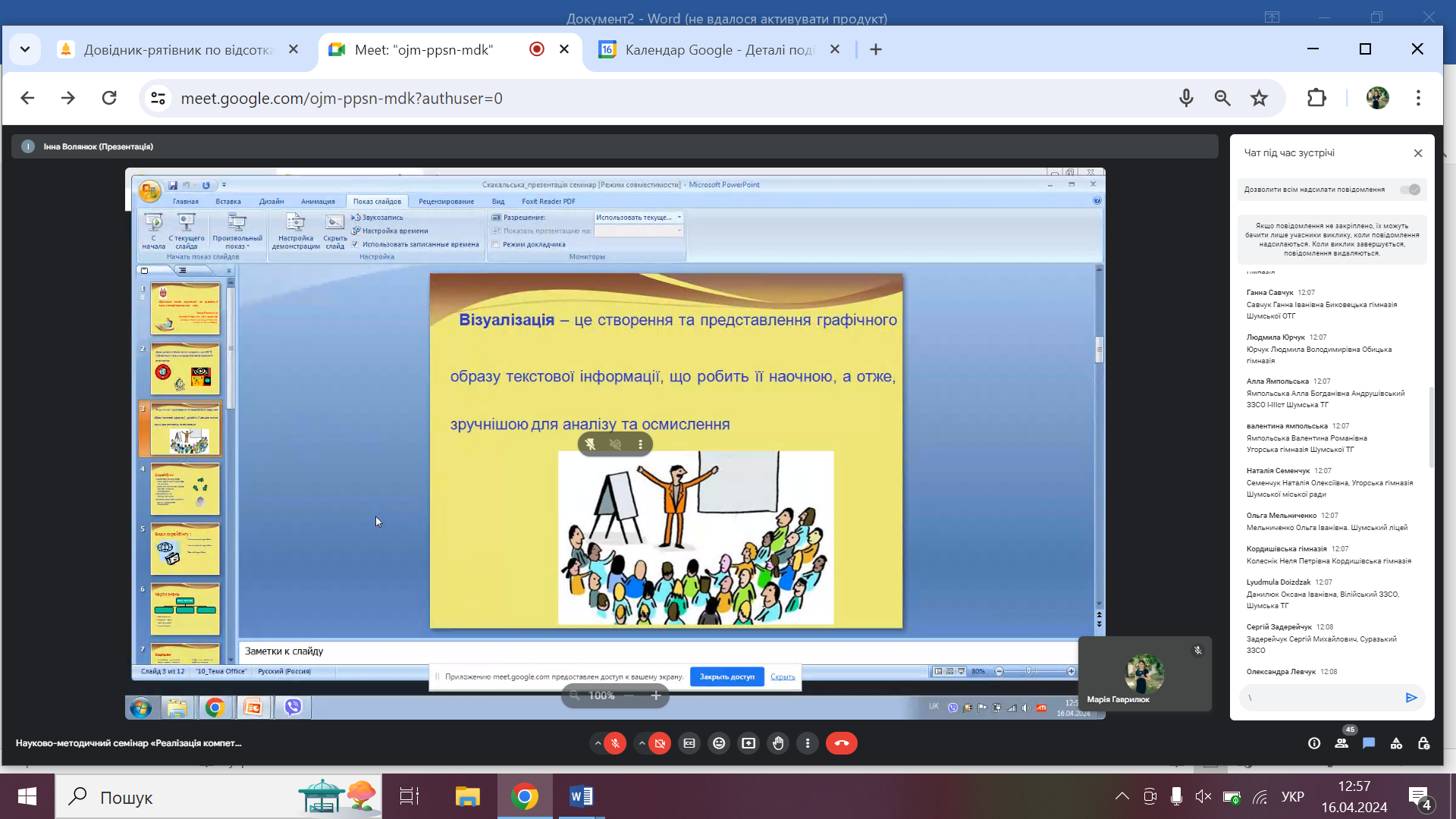Screen dimensions: 1456x819
Task: Click 'Рецензирование' tab in shared PowerPoint
Action: (x=447, y=202)
